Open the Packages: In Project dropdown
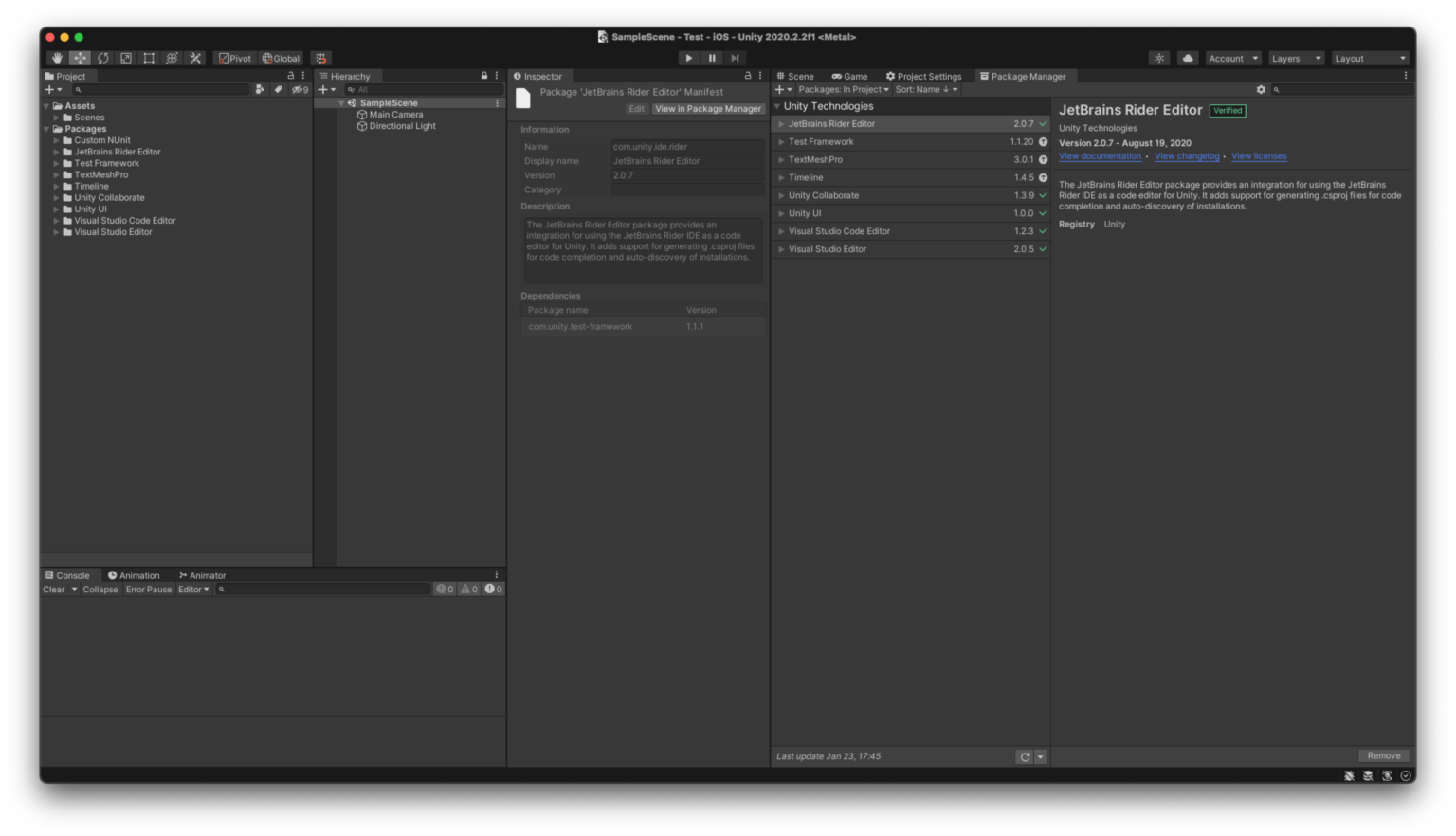 click(x=842, y=89)
